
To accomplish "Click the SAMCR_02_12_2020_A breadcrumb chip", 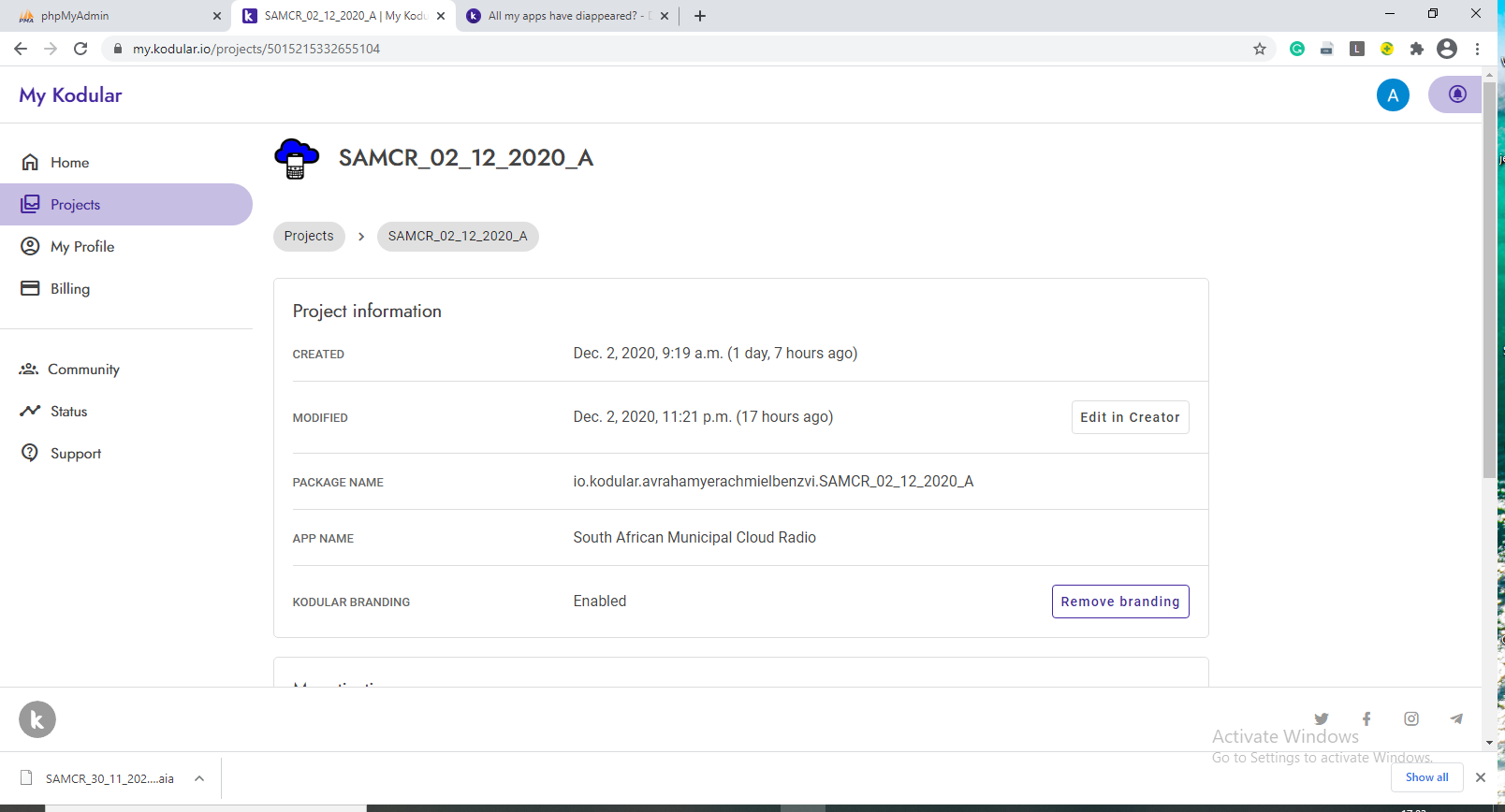I will click(x=458, y=236).
